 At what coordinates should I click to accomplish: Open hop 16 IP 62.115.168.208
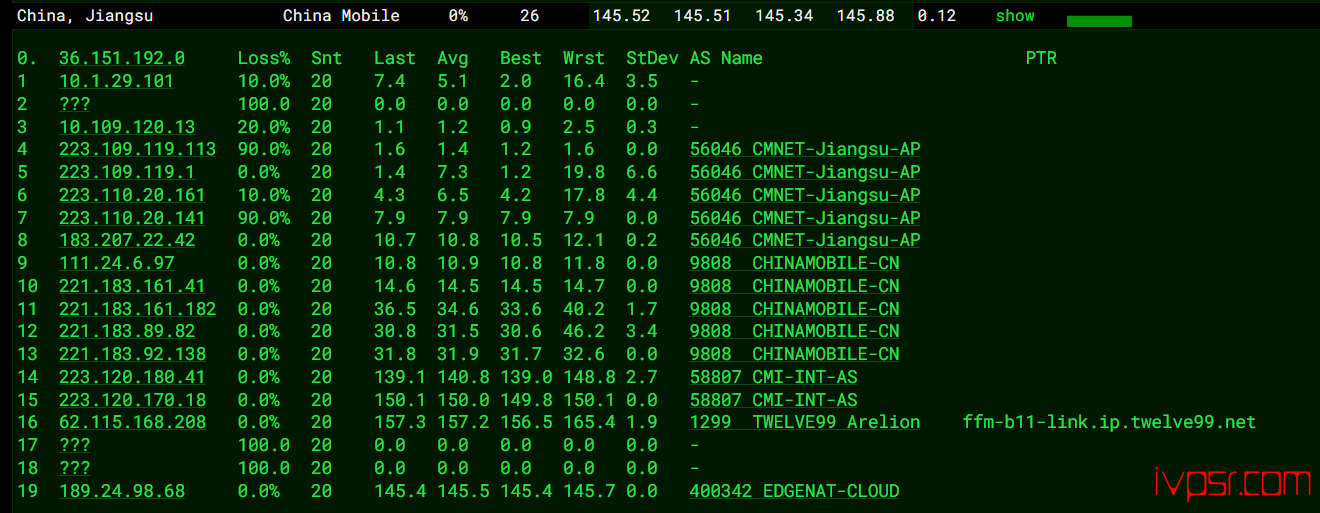tap(132, 423)
